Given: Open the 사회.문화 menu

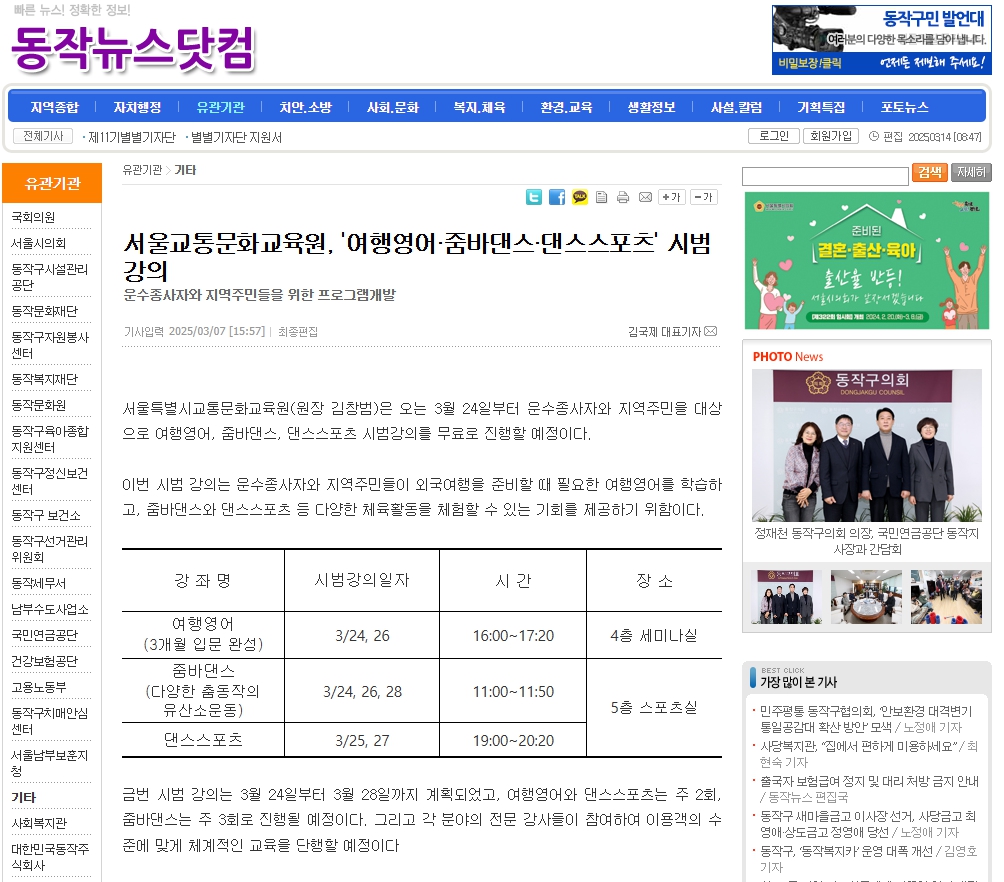Looking at the screenshot, I should pyautogui.click(x=393, y=107).
